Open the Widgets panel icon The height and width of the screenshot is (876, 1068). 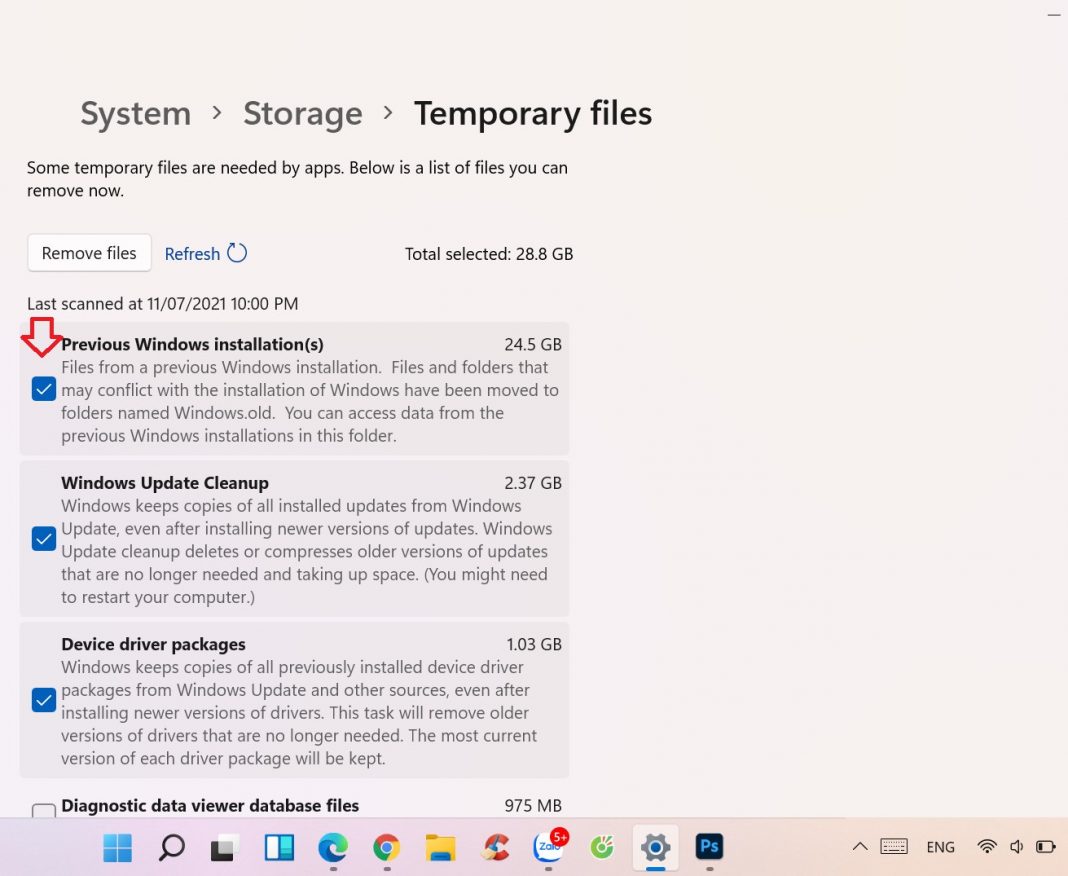coord(278,848)
